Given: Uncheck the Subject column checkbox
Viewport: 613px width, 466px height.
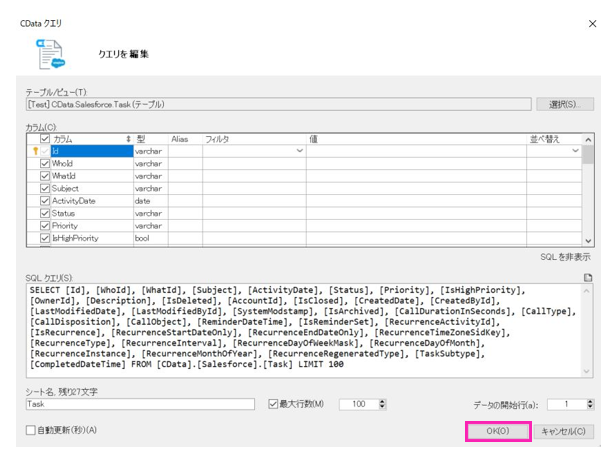Looking at the screenshot, I should click(45, 188).
